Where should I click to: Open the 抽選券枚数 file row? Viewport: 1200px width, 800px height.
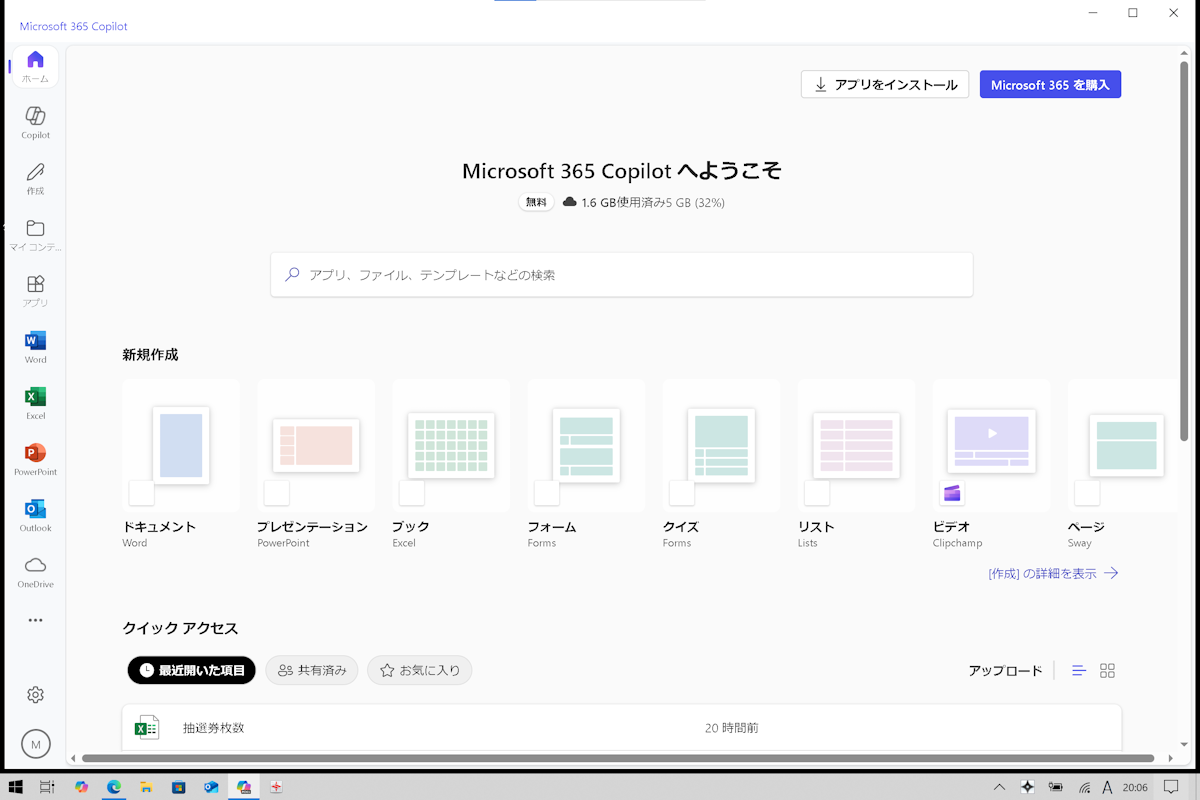pos(621,728)
